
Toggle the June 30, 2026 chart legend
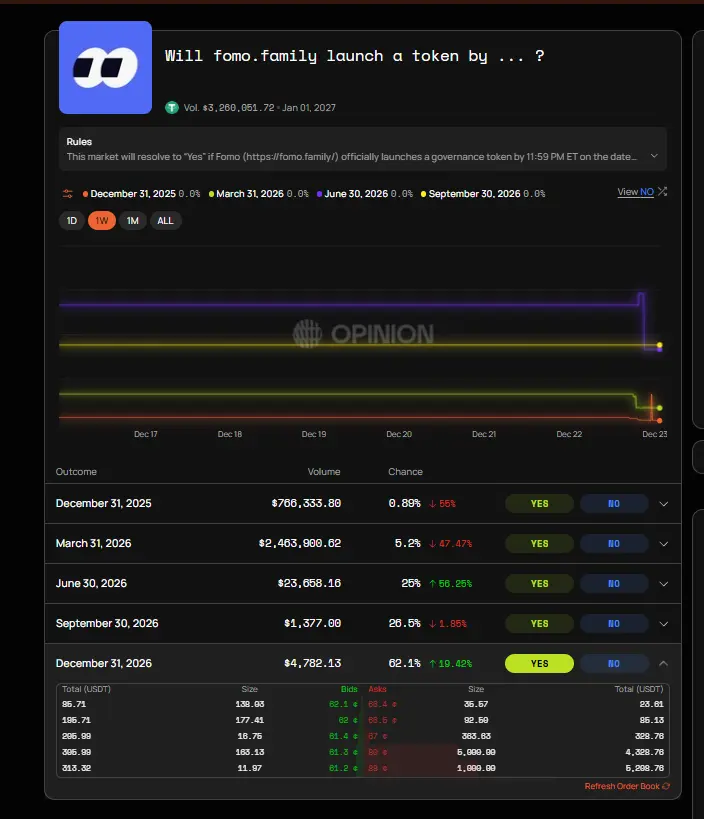365,194
